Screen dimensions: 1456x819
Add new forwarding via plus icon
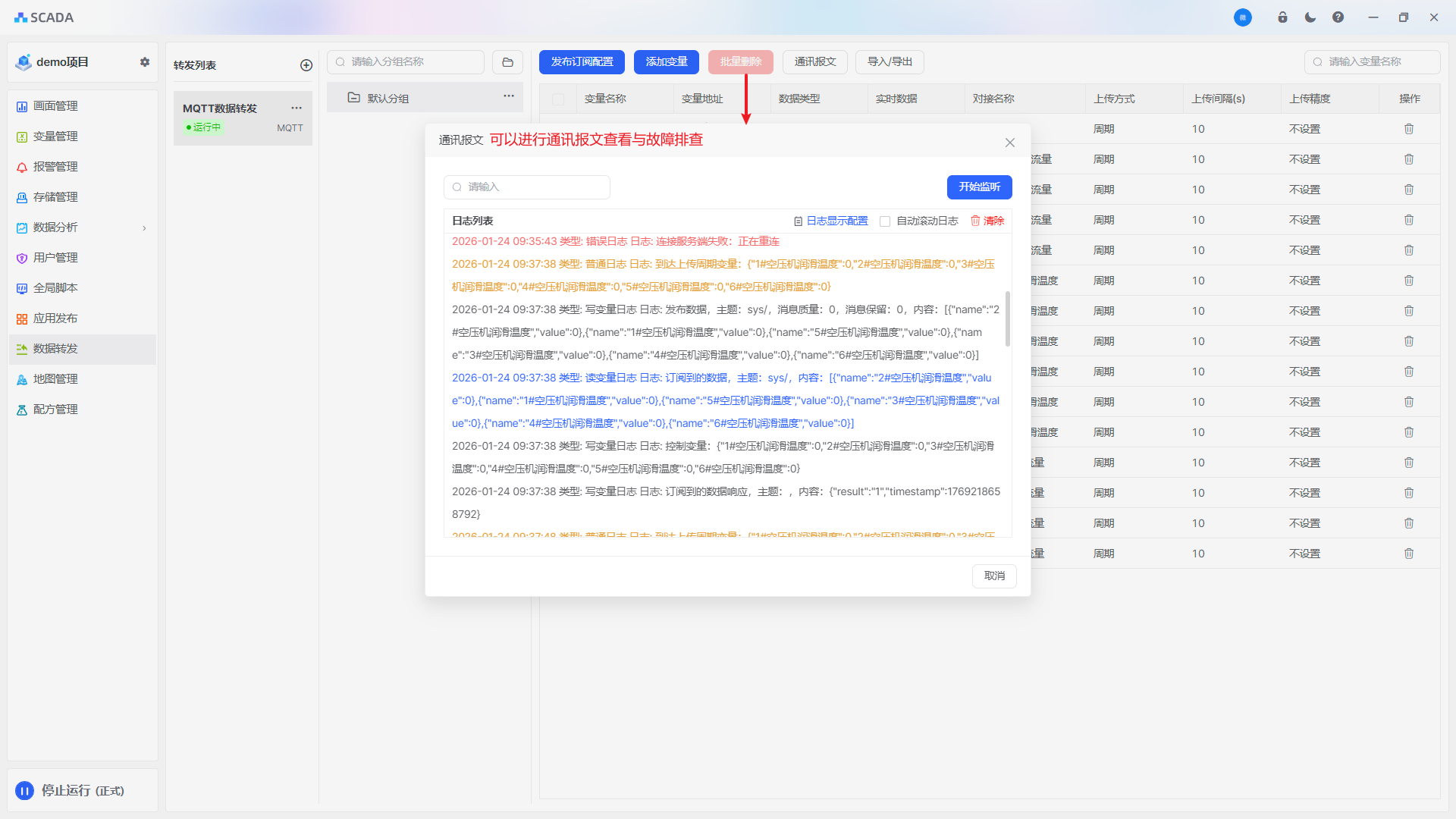[x=306, y=65]
